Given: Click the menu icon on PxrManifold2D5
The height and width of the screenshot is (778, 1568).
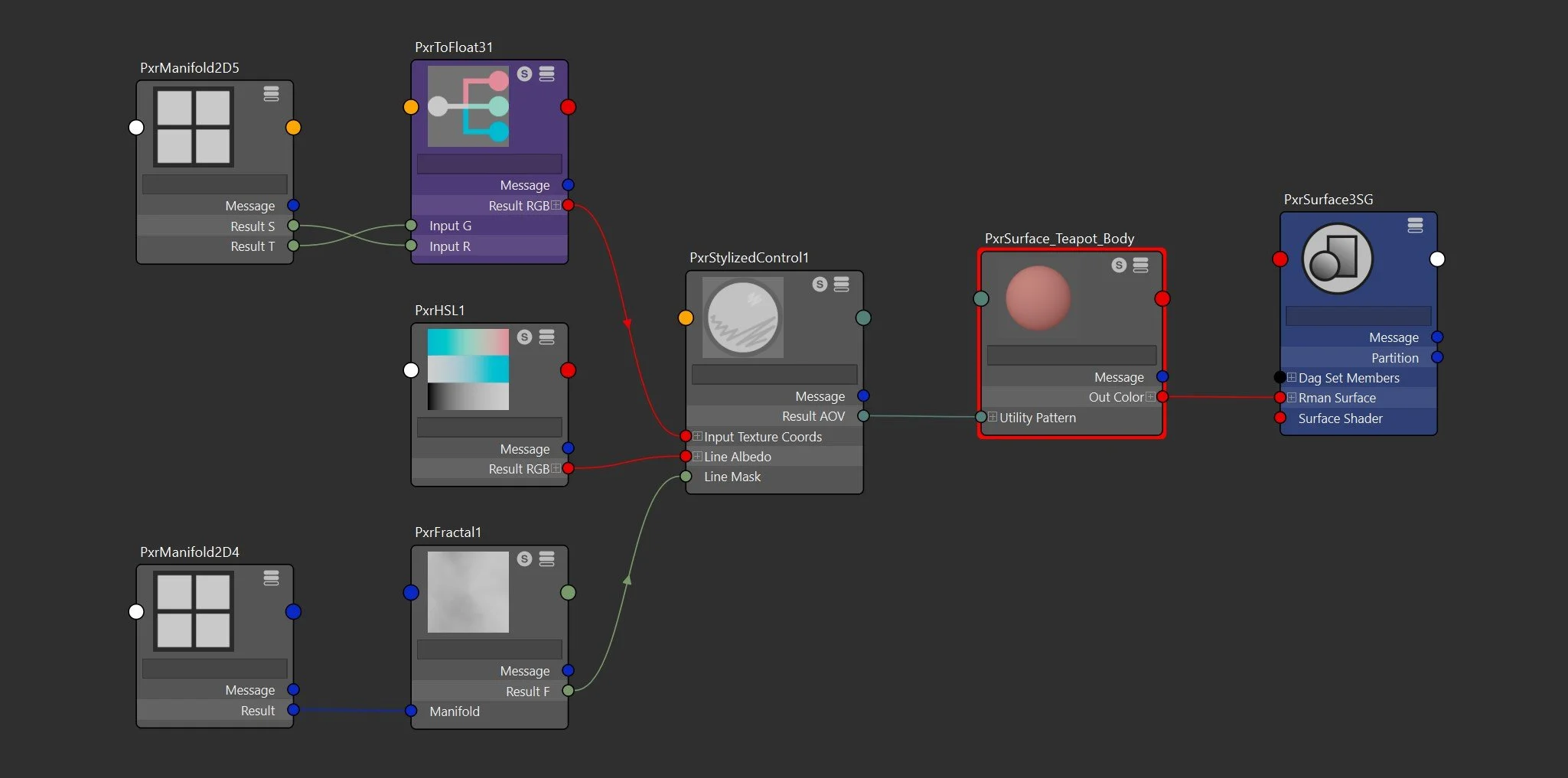Looking at the screenshot, I should coord(272,94).
